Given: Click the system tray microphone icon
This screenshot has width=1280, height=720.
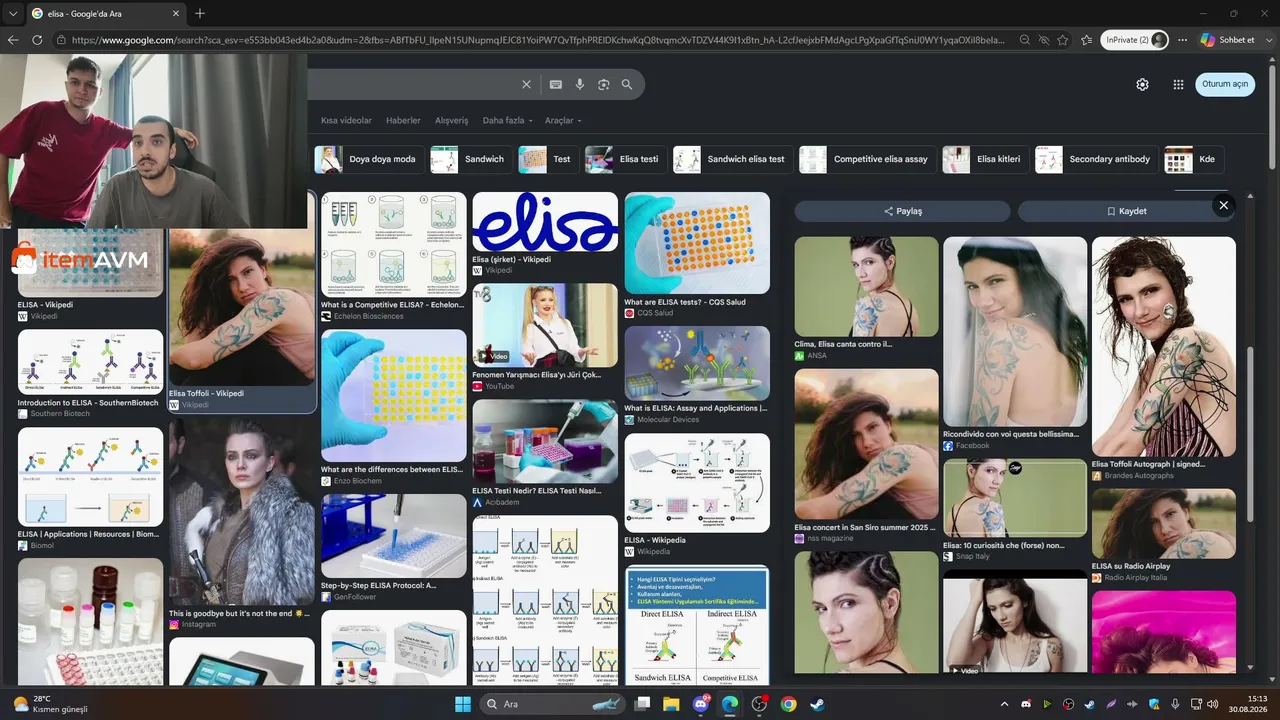Looking at the screenshot, I should click(1175, 704).
